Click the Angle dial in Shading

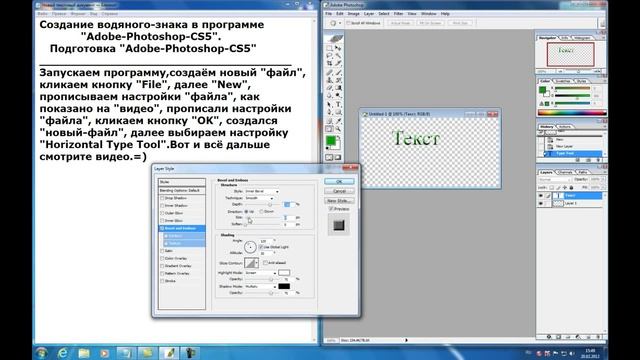250,247
